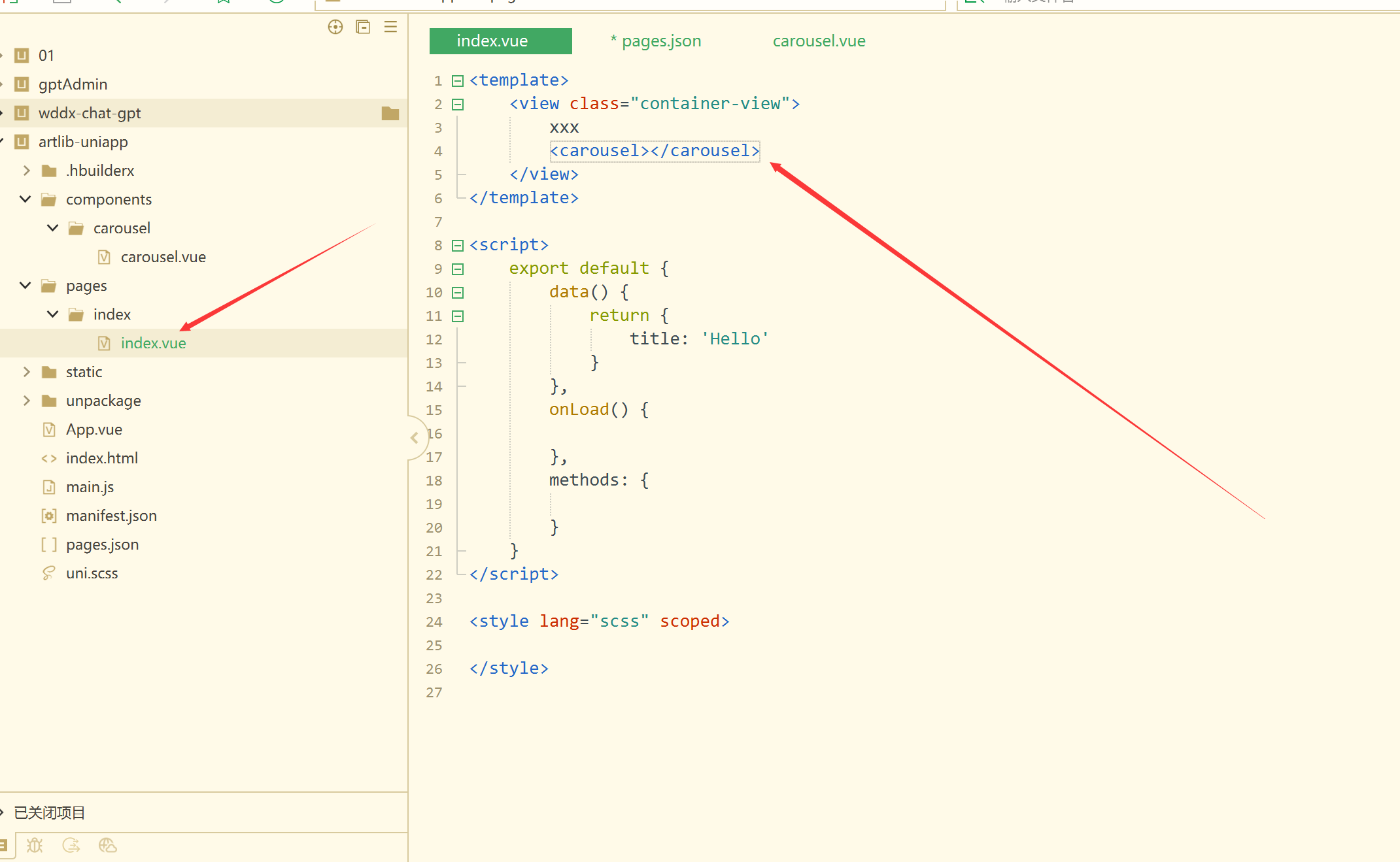Switch to the index.vue editor tab
1400x862 pixels.
pyautogui.click(x=501, y=41)
